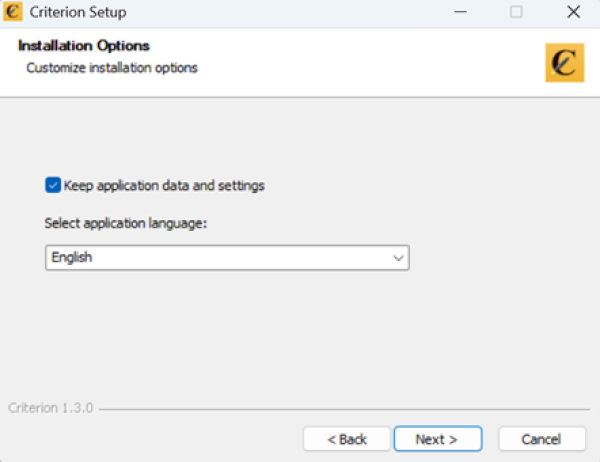Click the maximize window button

pos(516,13)
